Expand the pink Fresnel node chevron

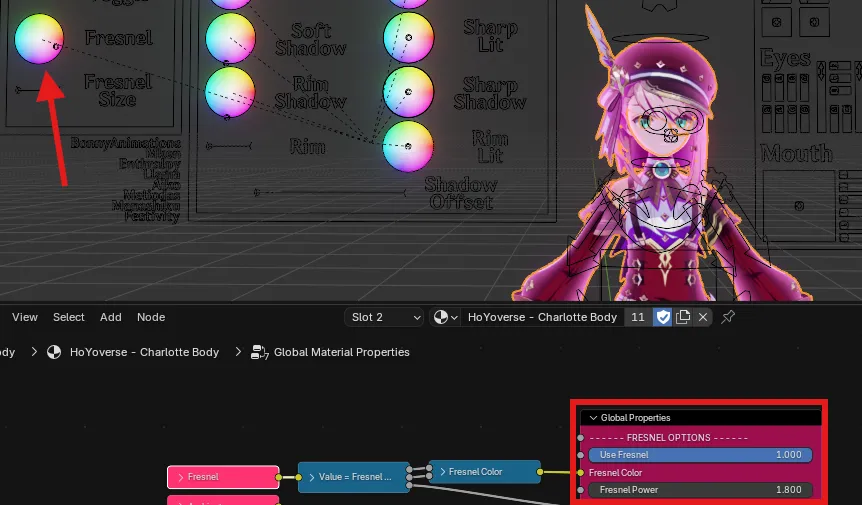point(180,477)
